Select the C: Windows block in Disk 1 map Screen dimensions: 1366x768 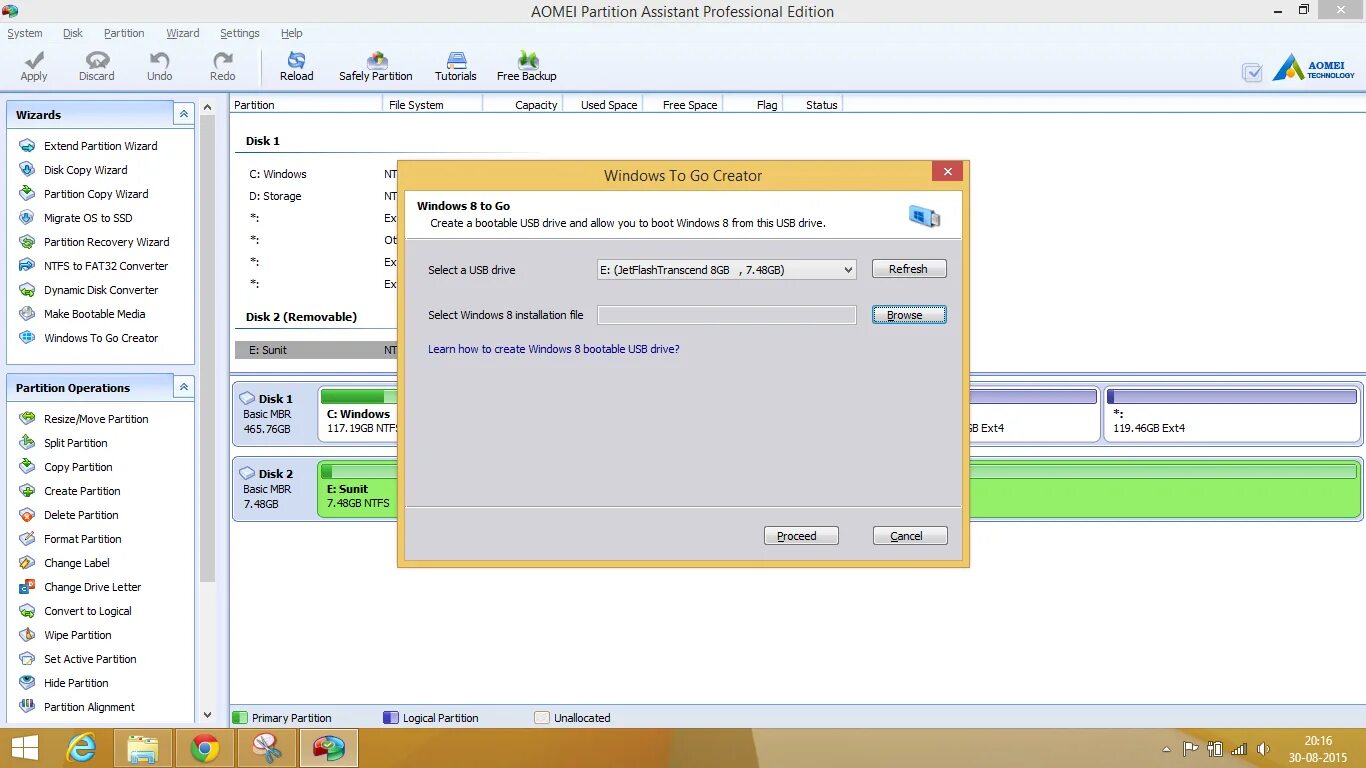pos(359,414)
